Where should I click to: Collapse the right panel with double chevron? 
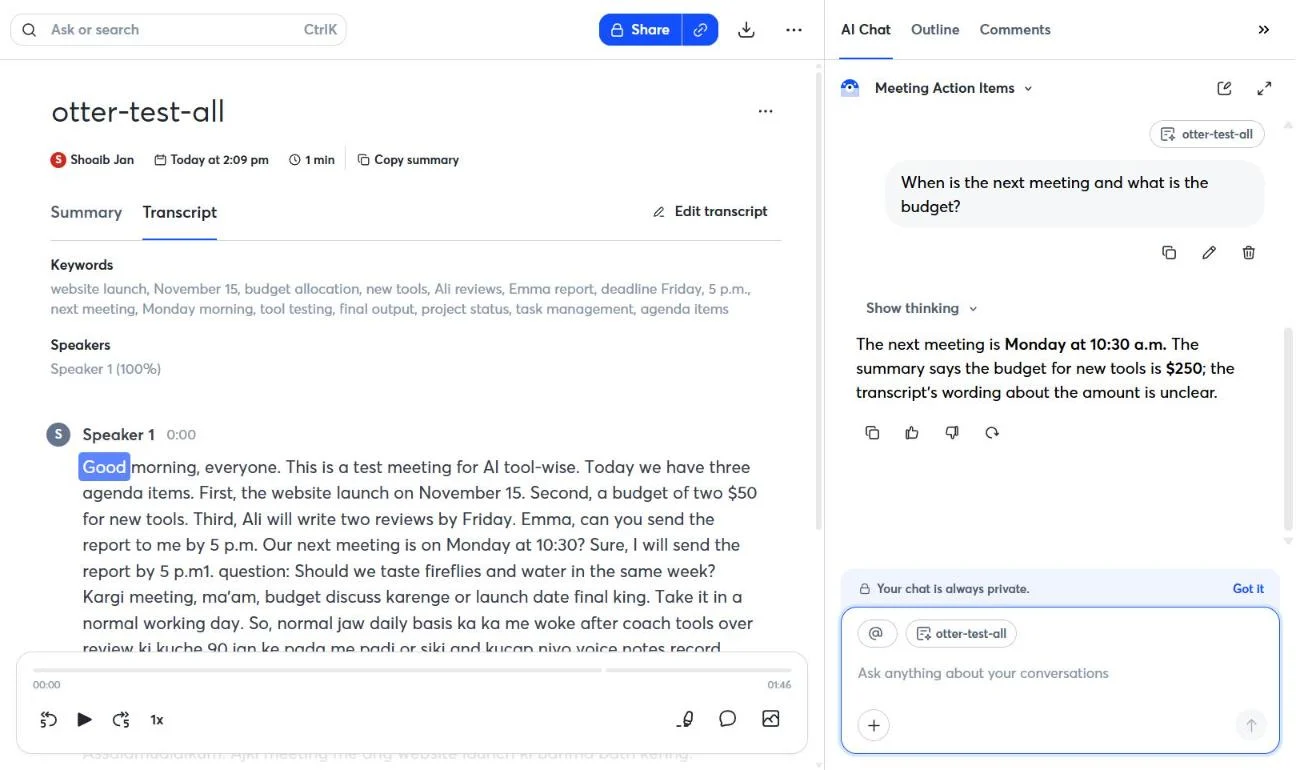click(1264, 30)
